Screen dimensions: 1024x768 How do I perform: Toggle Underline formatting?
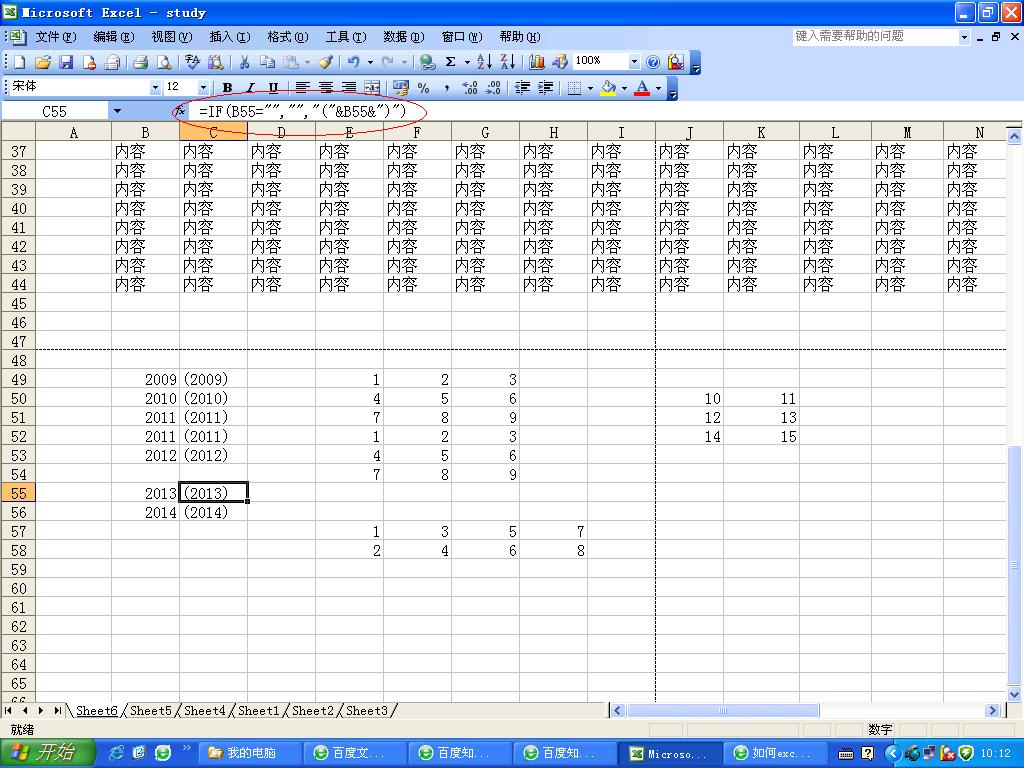[274, 88]
